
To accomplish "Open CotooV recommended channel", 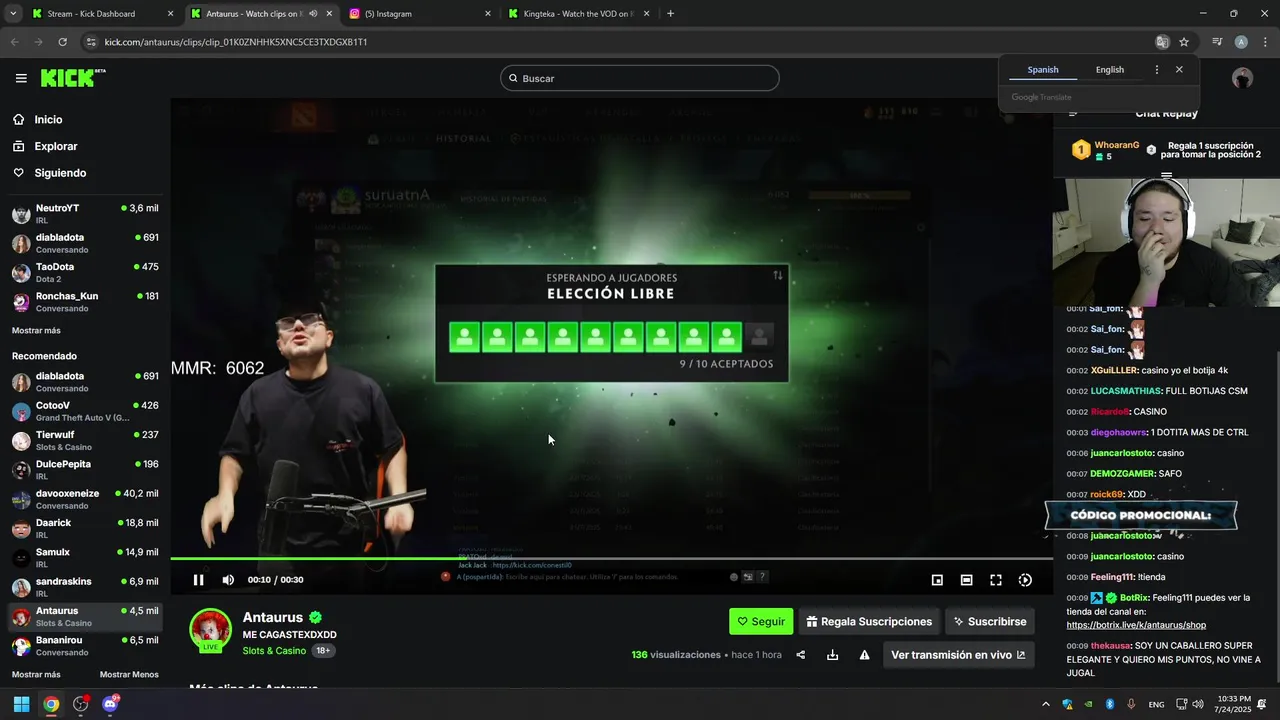I will pyautogui.click(x=85, y=411).
